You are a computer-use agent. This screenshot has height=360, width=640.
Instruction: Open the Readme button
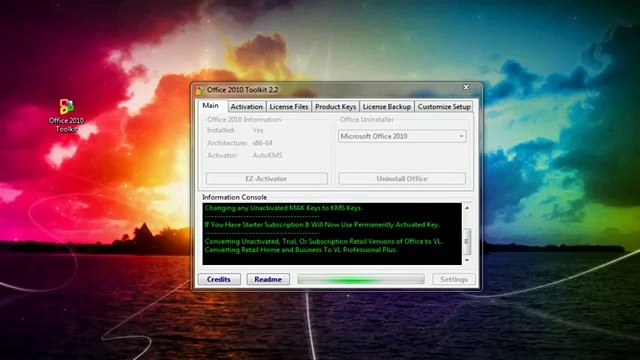click(x=268, y=279)
